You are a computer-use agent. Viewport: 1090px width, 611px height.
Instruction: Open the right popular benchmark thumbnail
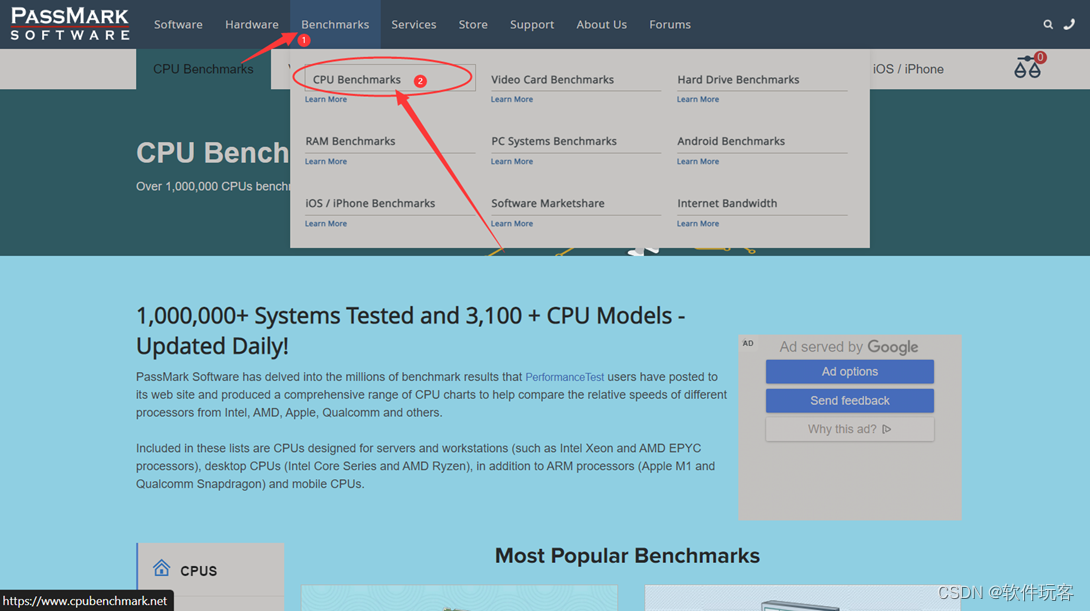pos(802,598)
